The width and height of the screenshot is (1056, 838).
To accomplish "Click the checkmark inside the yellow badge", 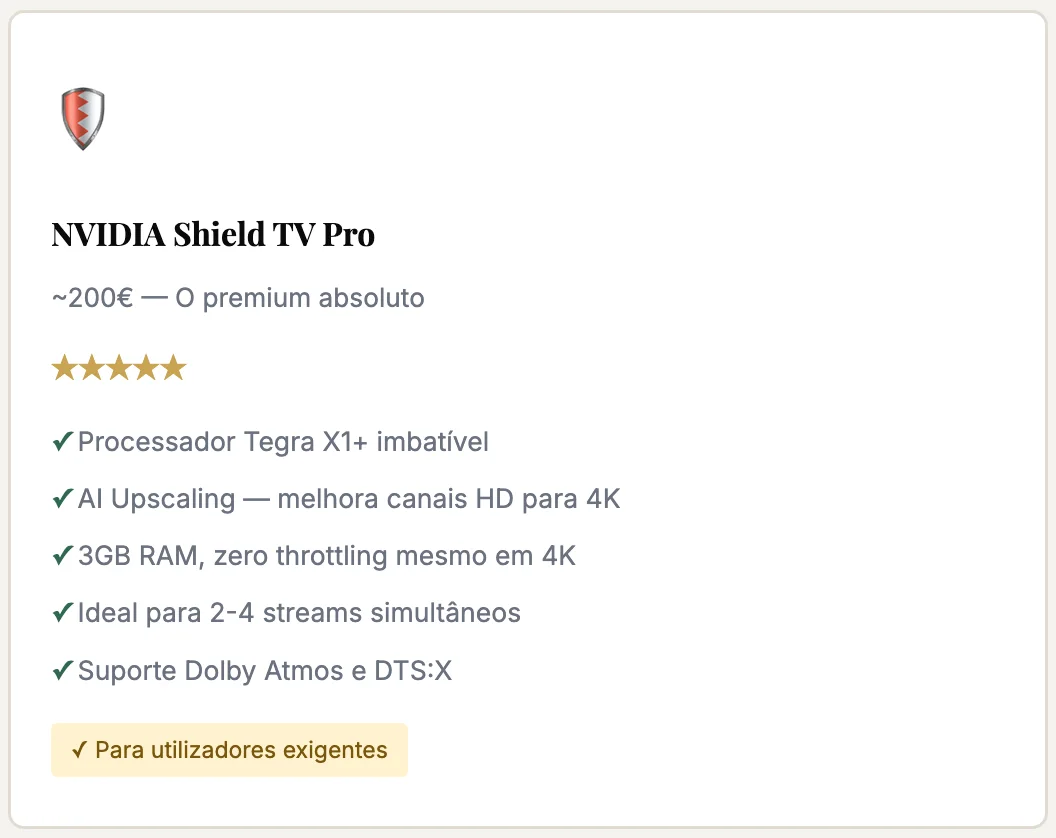I will coord(80,750).
